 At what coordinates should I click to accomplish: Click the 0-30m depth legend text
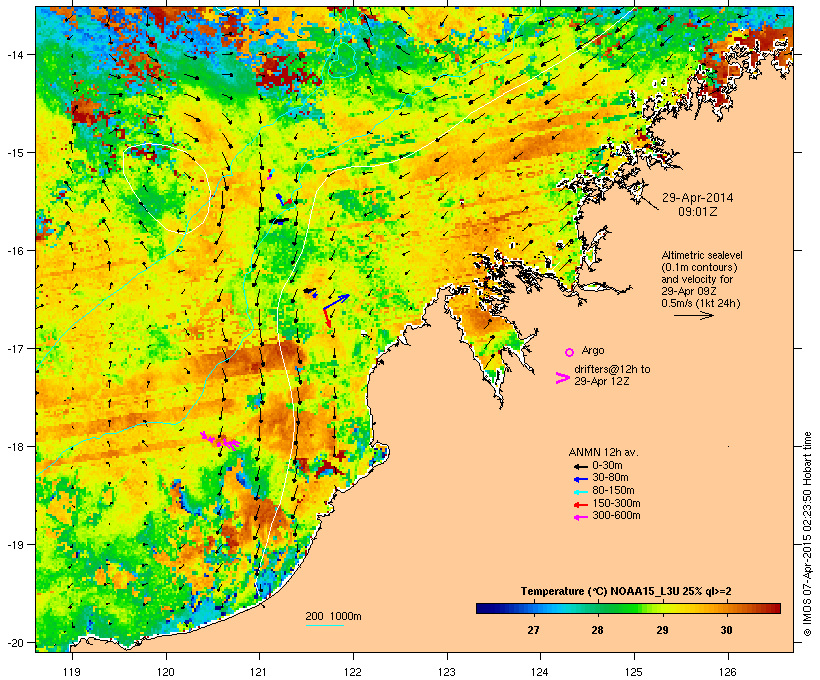607,465
